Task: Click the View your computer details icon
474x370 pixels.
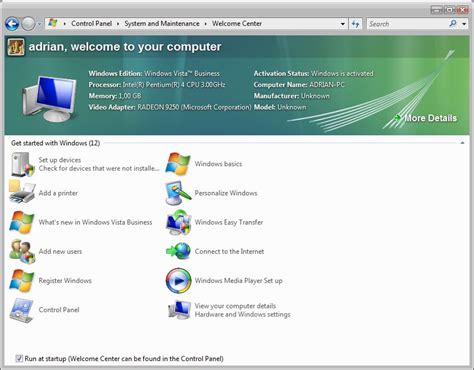Action: tap(179, 310)
